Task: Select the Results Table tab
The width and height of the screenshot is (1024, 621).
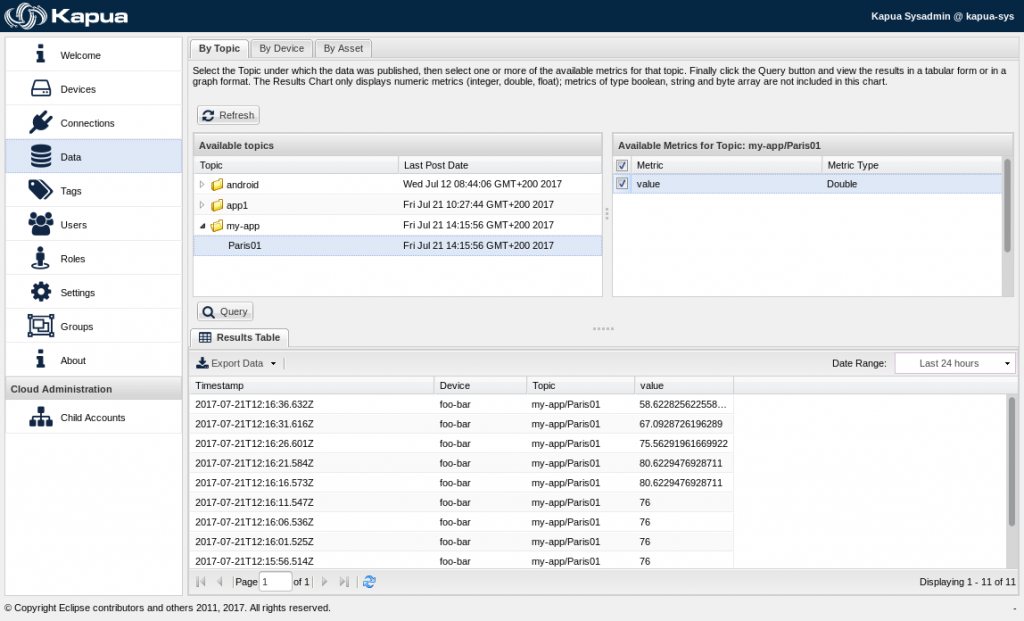Action: coord(240,338)
